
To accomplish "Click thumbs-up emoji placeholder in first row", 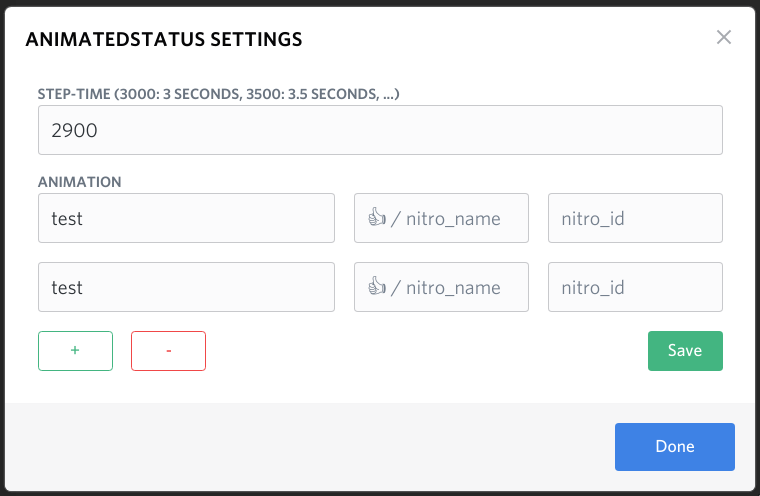I will [377, 217].
